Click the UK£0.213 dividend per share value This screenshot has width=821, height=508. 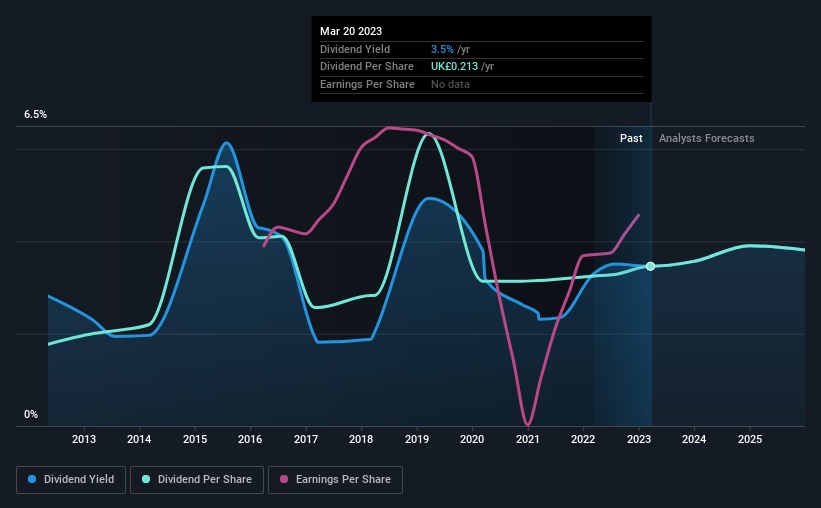[454, 67]
